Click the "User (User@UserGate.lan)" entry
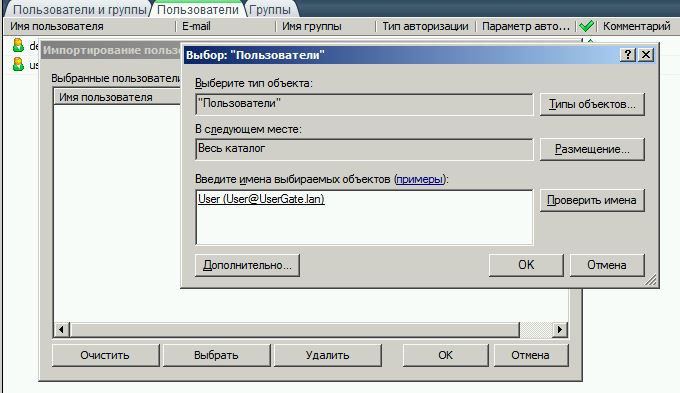The height and width of the screenshot is (393, 680). point(261,199)
